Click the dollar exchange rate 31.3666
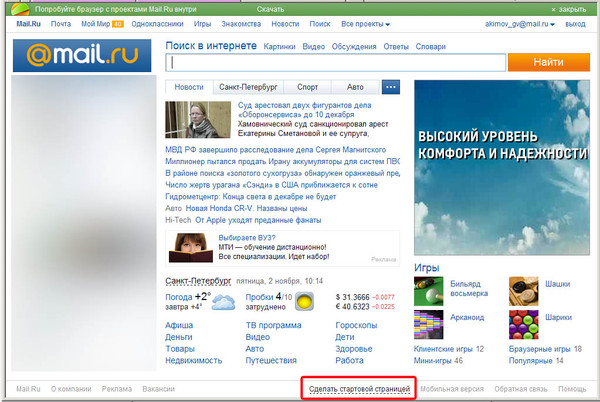The width and height of the screenshot is (600, 402). pos(352,297)
